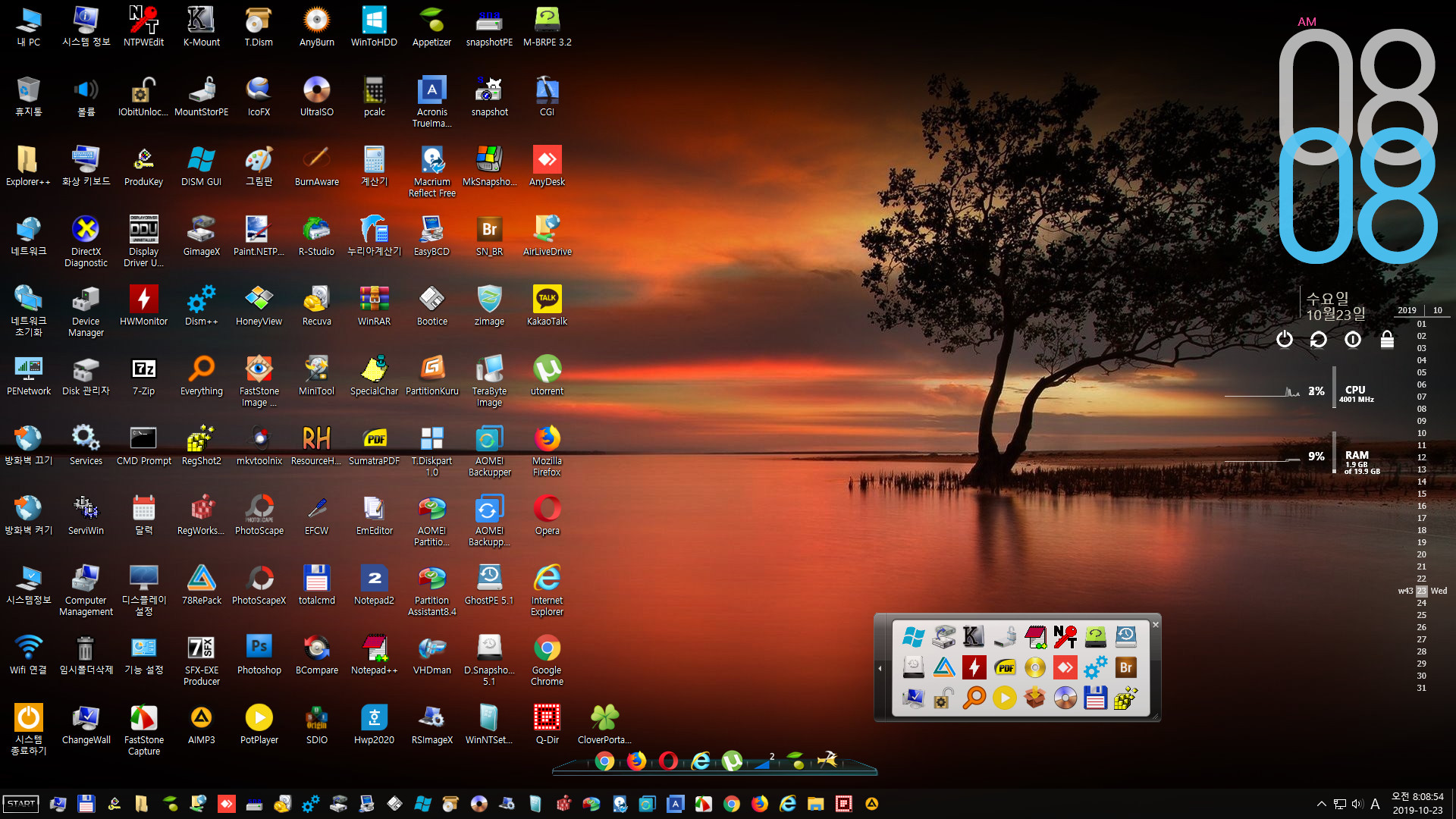Viewport: 1456px width, 819px height.
Task: Collapse launcher panel with left arrow
Action: 880,668
